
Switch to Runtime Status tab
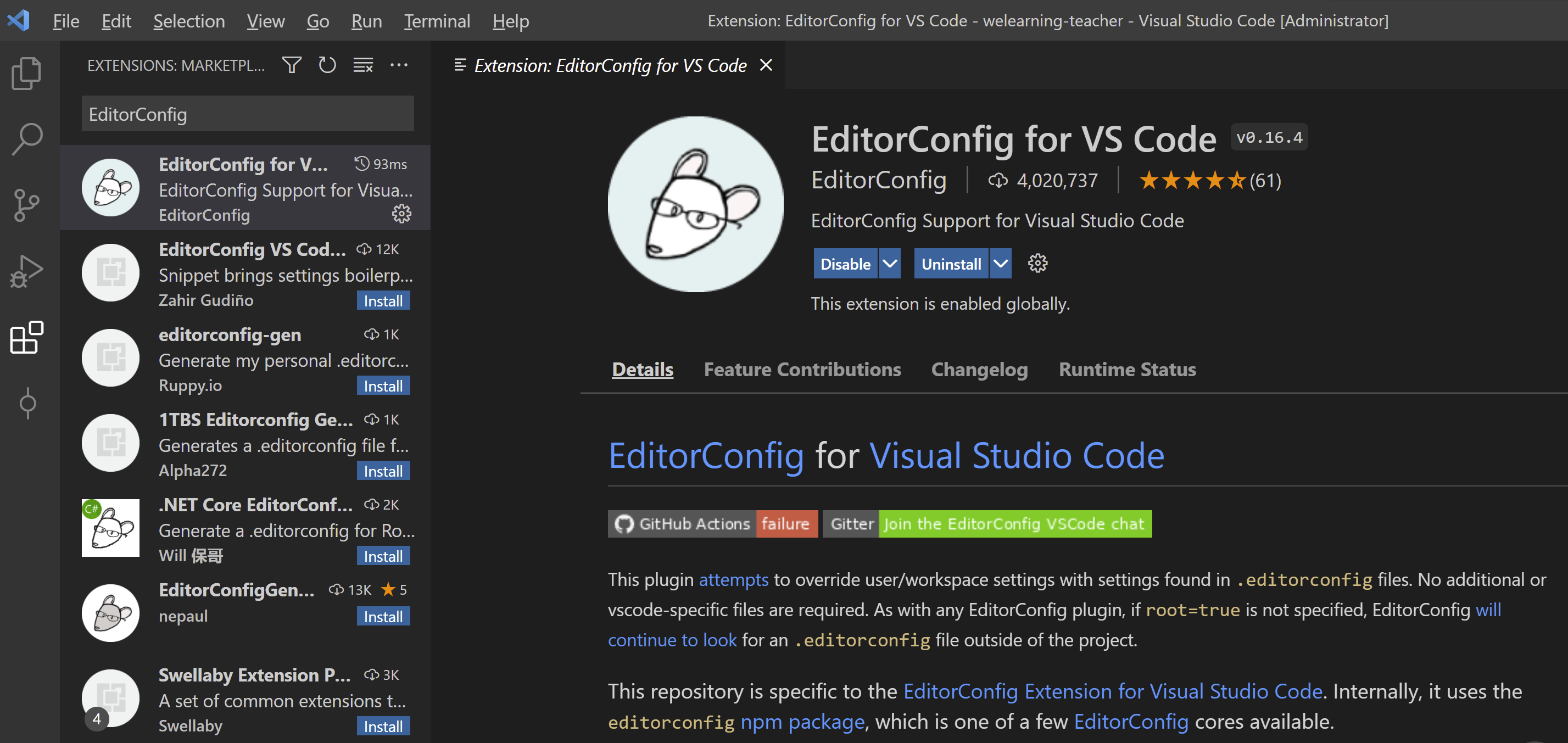1128,370
